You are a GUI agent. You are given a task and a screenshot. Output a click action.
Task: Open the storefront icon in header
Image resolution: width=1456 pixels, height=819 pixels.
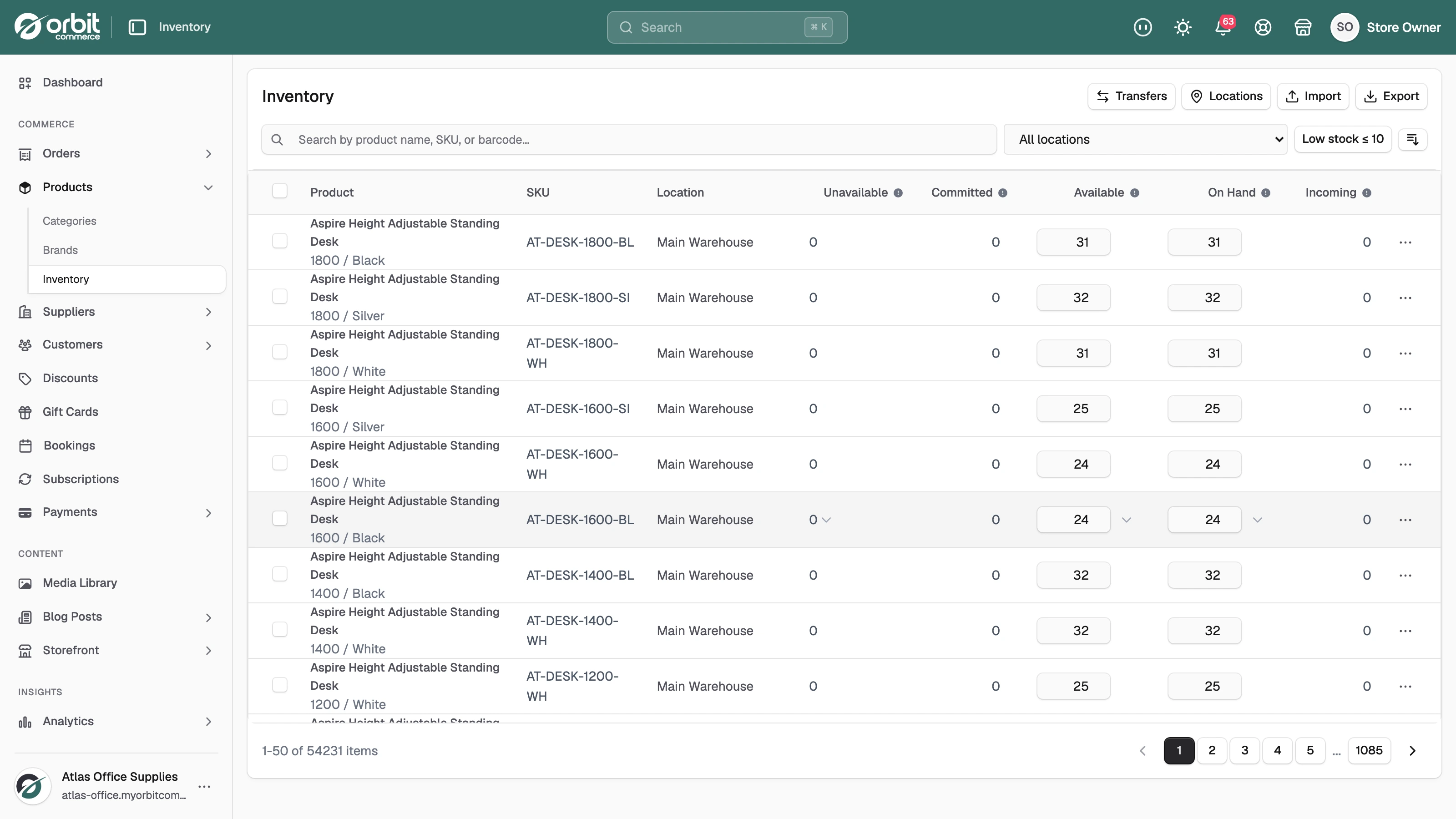click(x=1303, y=27)
